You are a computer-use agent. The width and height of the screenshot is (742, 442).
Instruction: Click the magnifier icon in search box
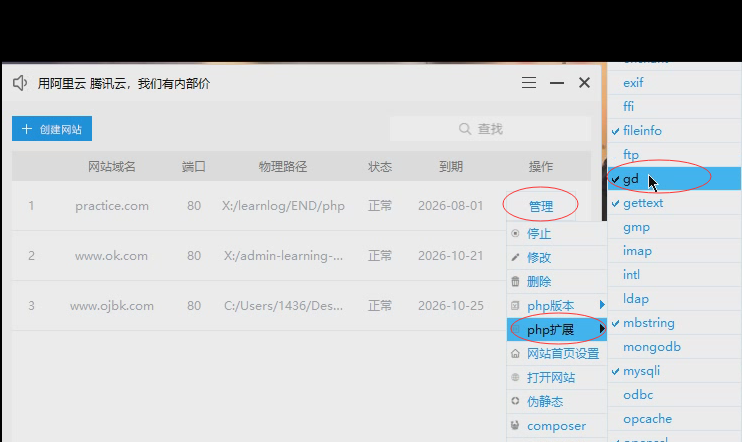coord(465,129)
